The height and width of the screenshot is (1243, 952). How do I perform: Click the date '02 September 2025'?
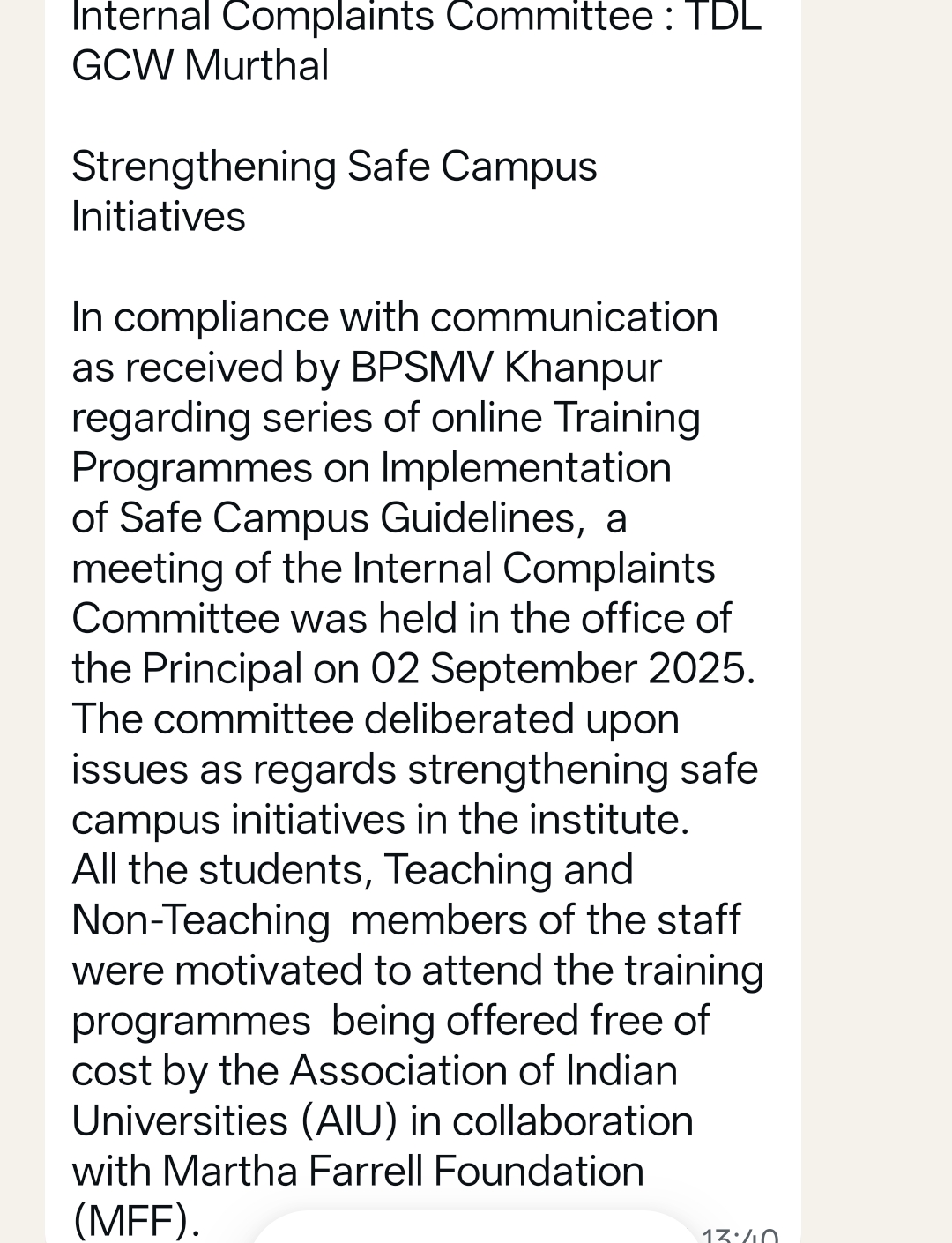click(562, 669)
